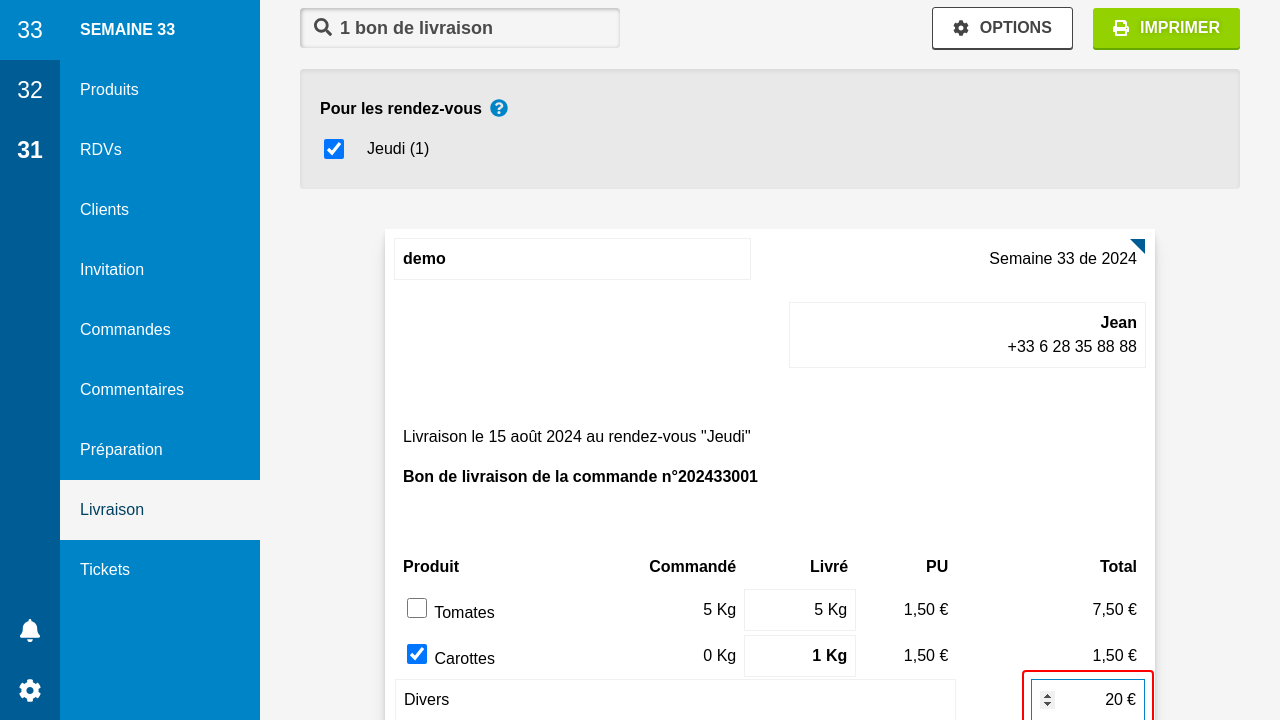The height and width of the screenshot is (720, 1280).
Task: Click the Divers description input field
Action: [x=675, y=700]
